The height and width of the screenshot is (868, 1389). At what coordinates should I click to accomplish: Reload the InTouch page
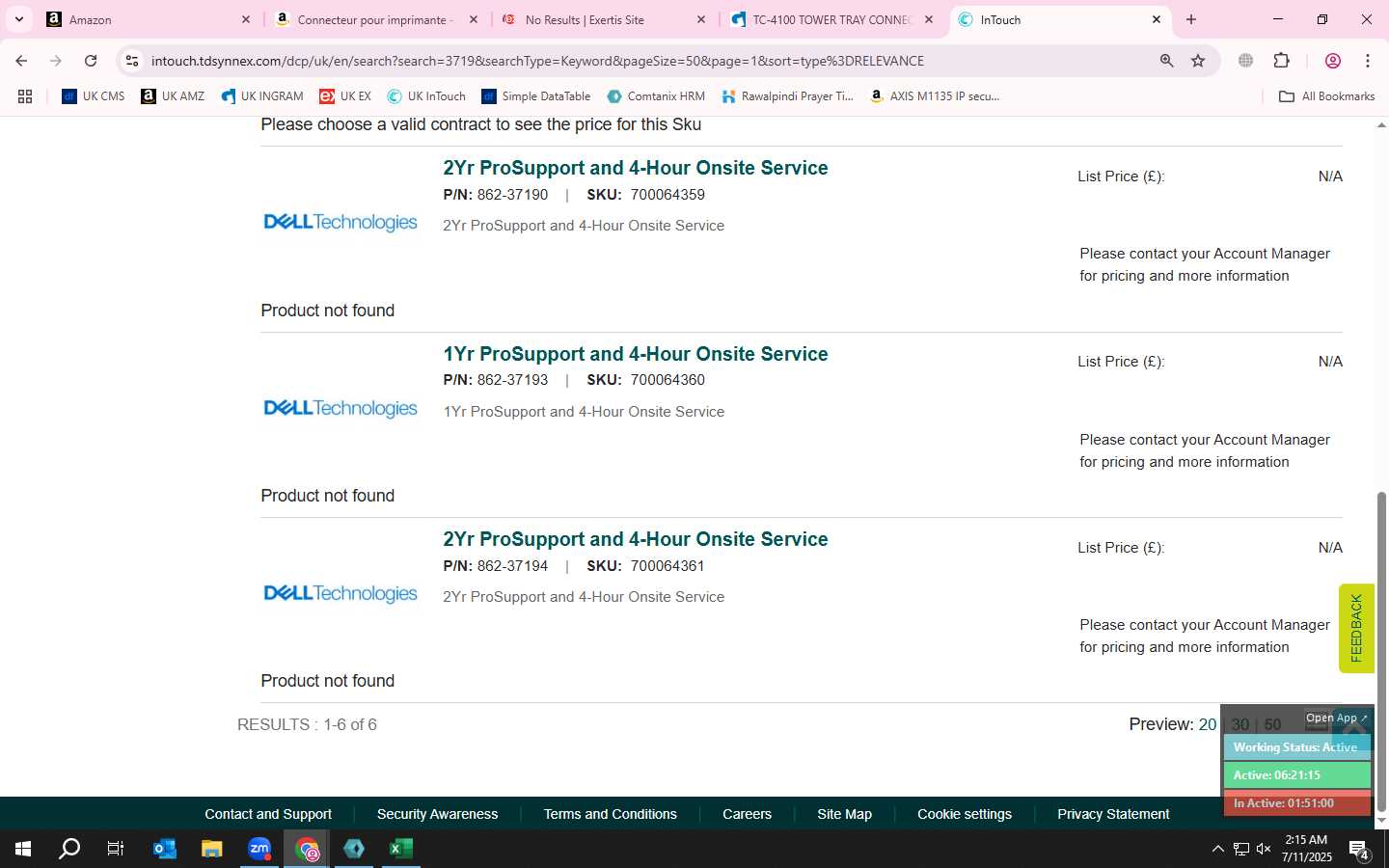tap(91, 61)
